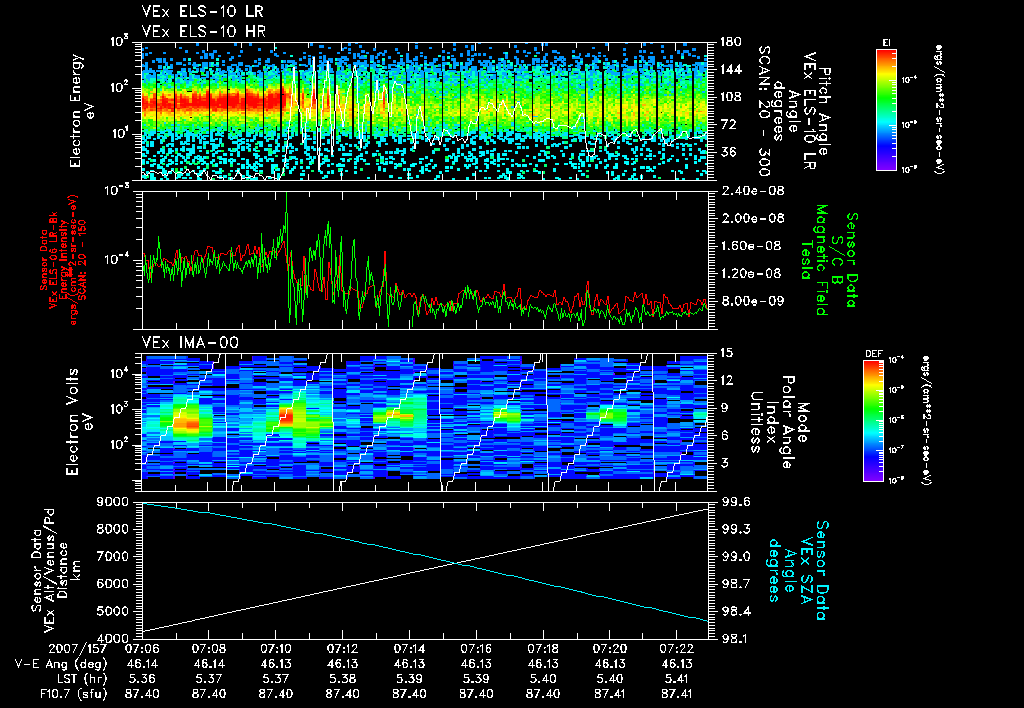Click the 07:08 time axis label
This screenshot has width=1024, height=708.
[x=208, y=649]
